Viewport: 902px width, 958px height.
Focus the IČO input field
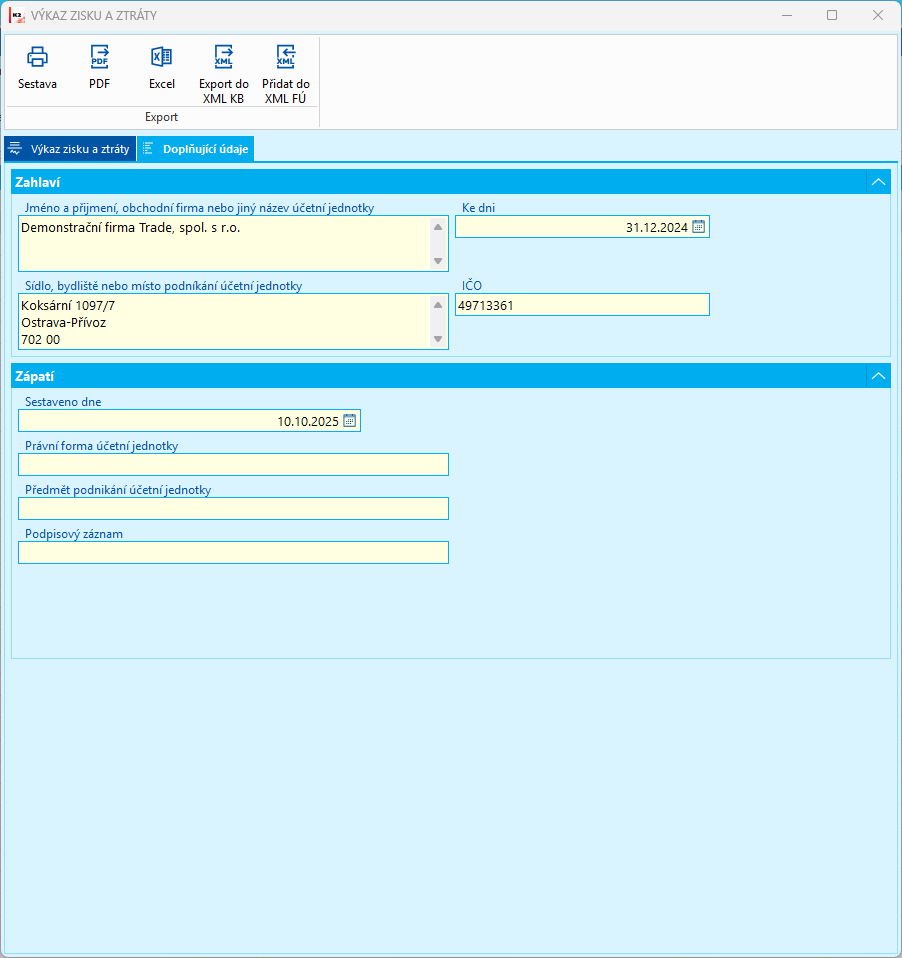point(582,305)
